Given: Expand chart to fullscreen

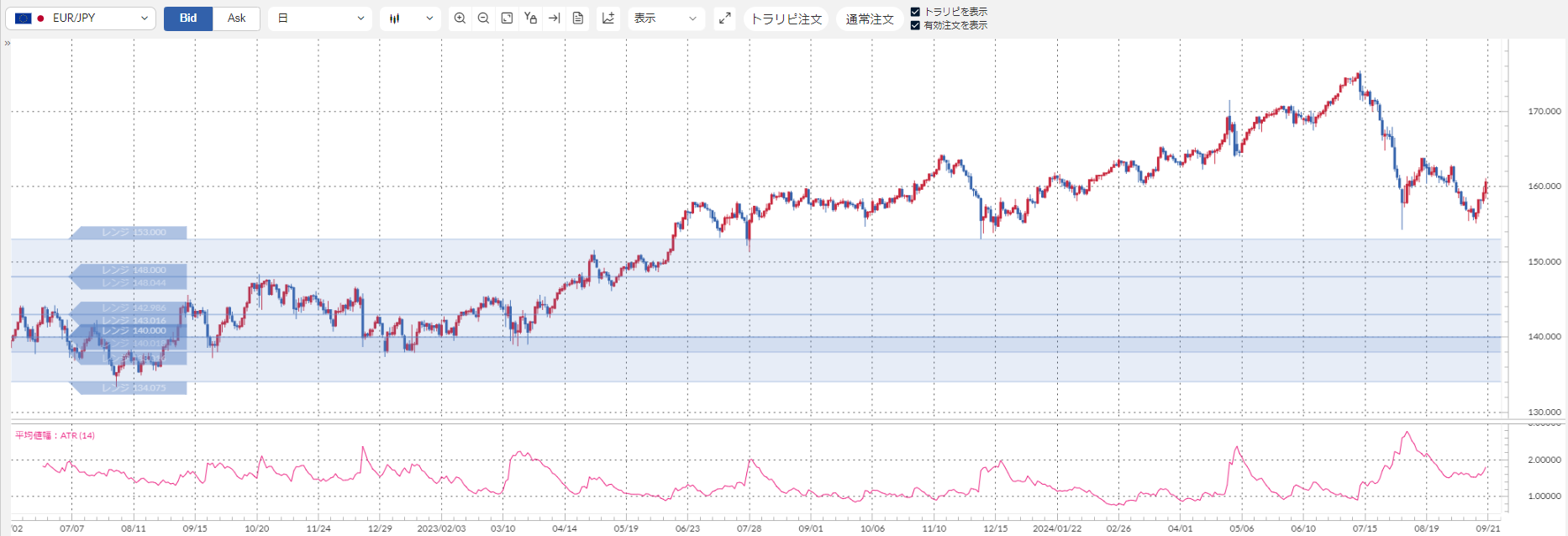Looking at the screenshot, I should 724,18.
